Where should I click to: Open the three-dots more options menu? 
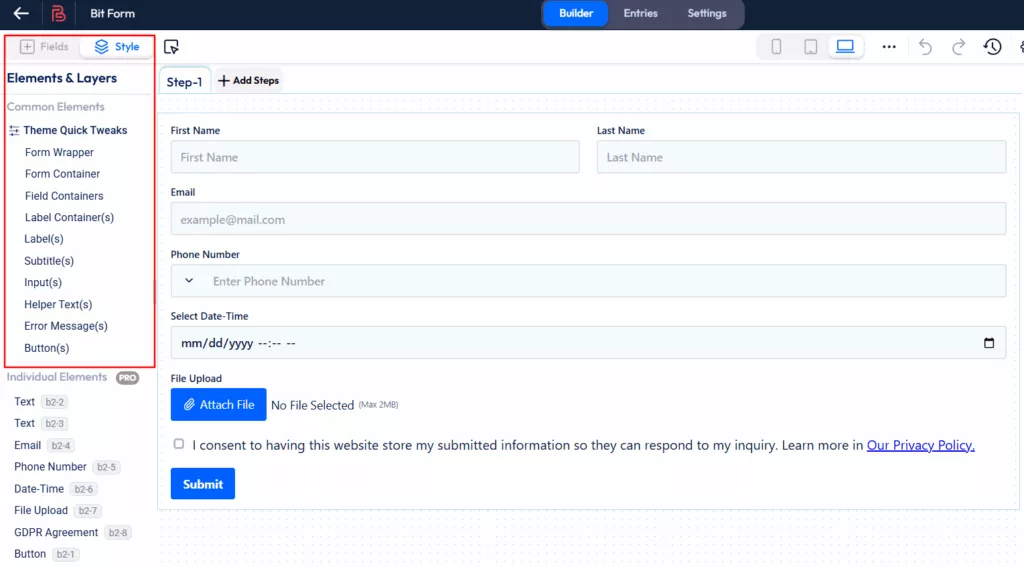(889, 47)
